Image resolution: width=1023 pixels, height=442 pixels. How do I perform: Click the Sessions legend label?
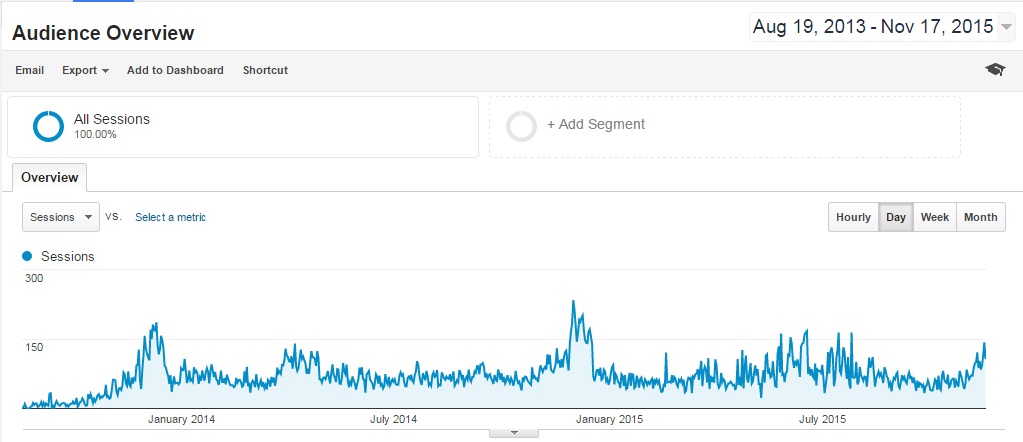(x=68, y=257)
